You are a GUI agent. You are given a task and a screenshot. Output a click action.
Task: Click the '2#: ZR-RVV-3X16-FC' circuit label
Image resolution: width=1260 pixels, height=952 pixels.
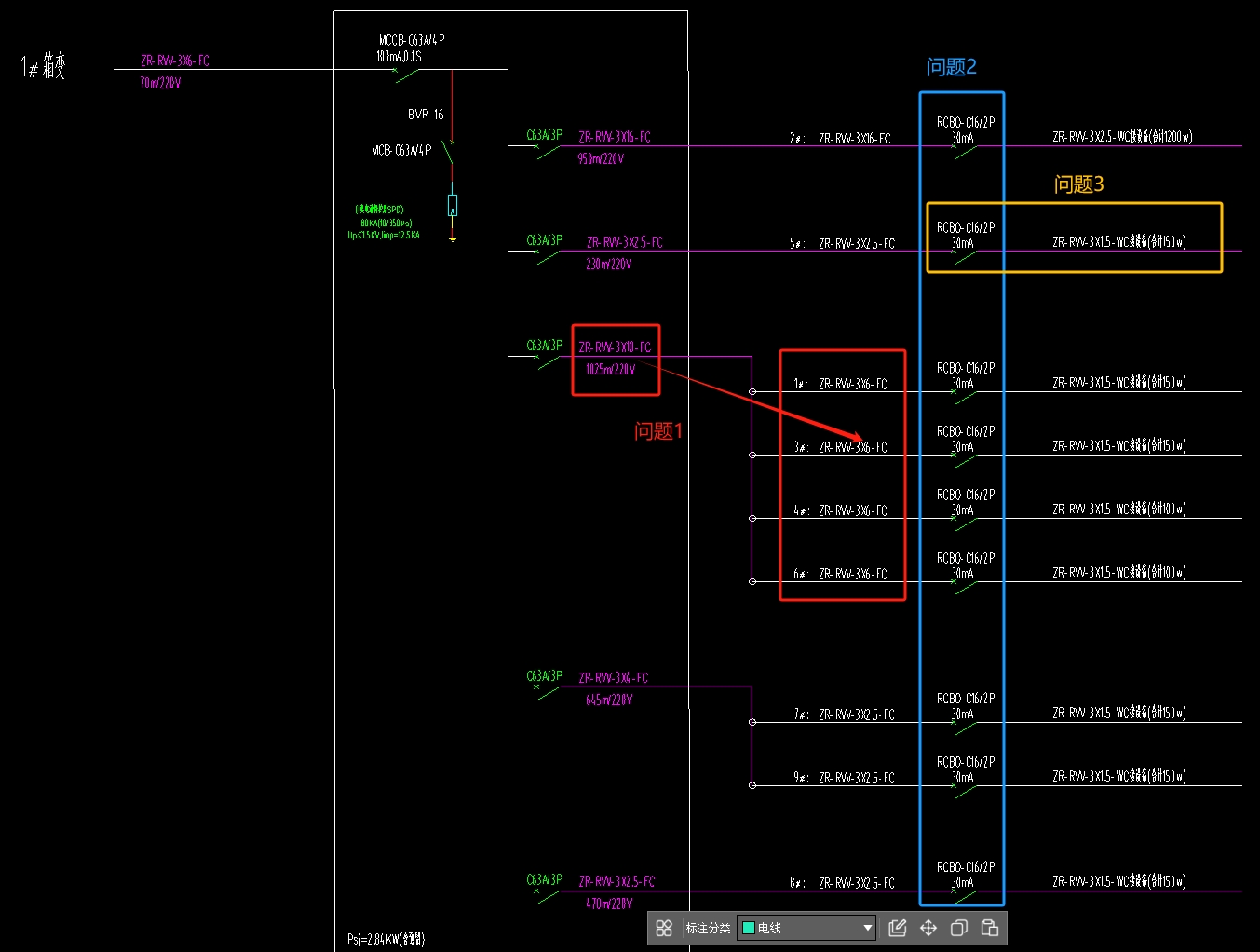point(840,139)
